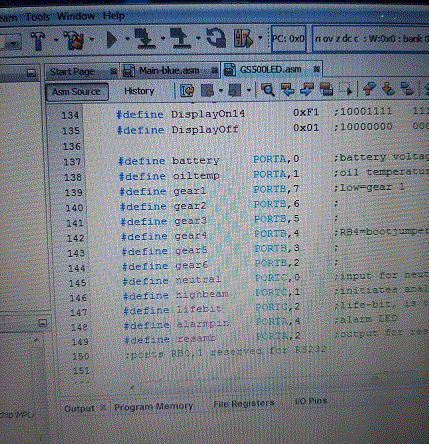
Task: Open Make and Program Device dropdown arrow
Action: pyautogui.click(x=163, y=38)
